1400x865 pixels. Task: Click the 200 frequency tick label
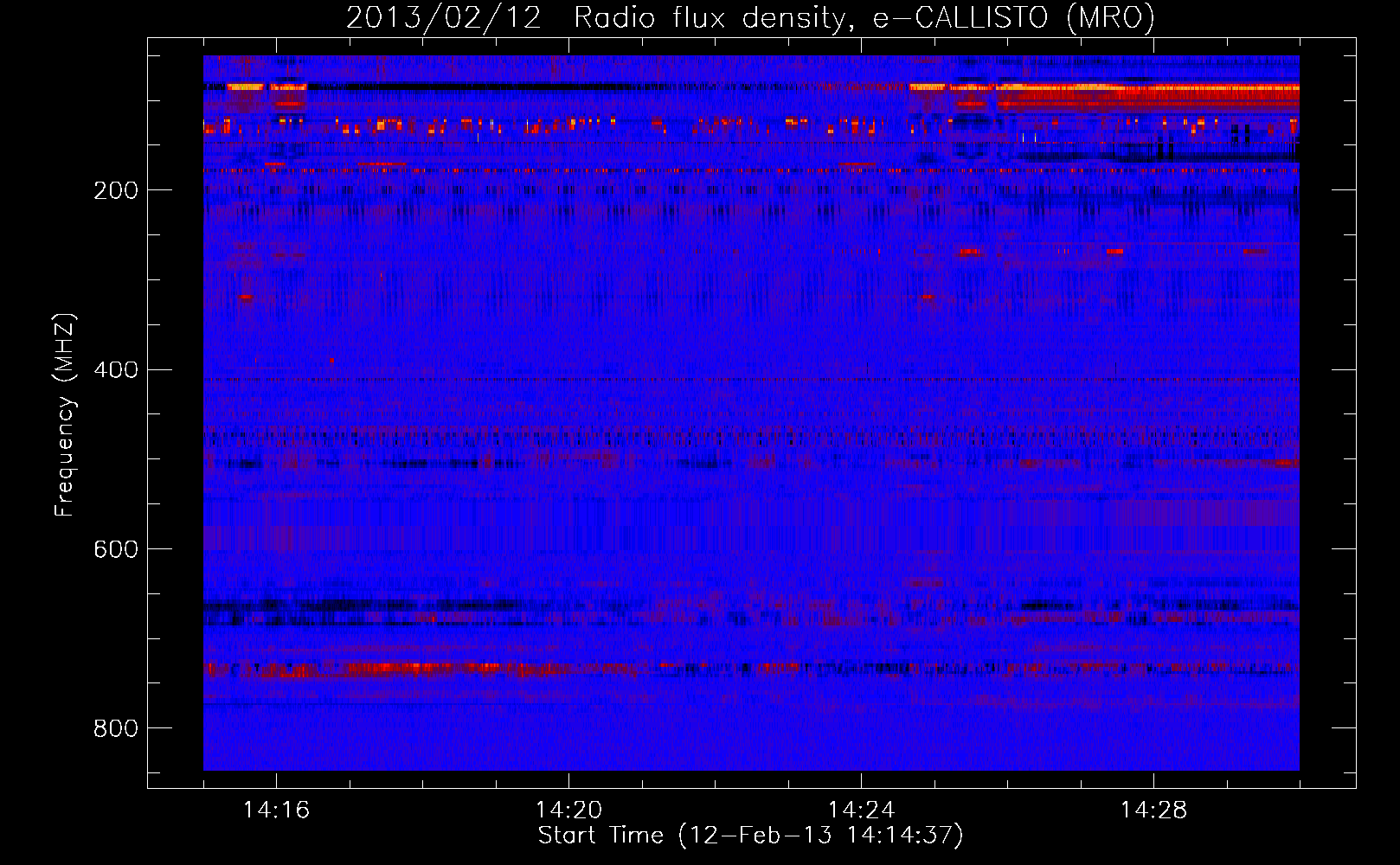[116, 190]
